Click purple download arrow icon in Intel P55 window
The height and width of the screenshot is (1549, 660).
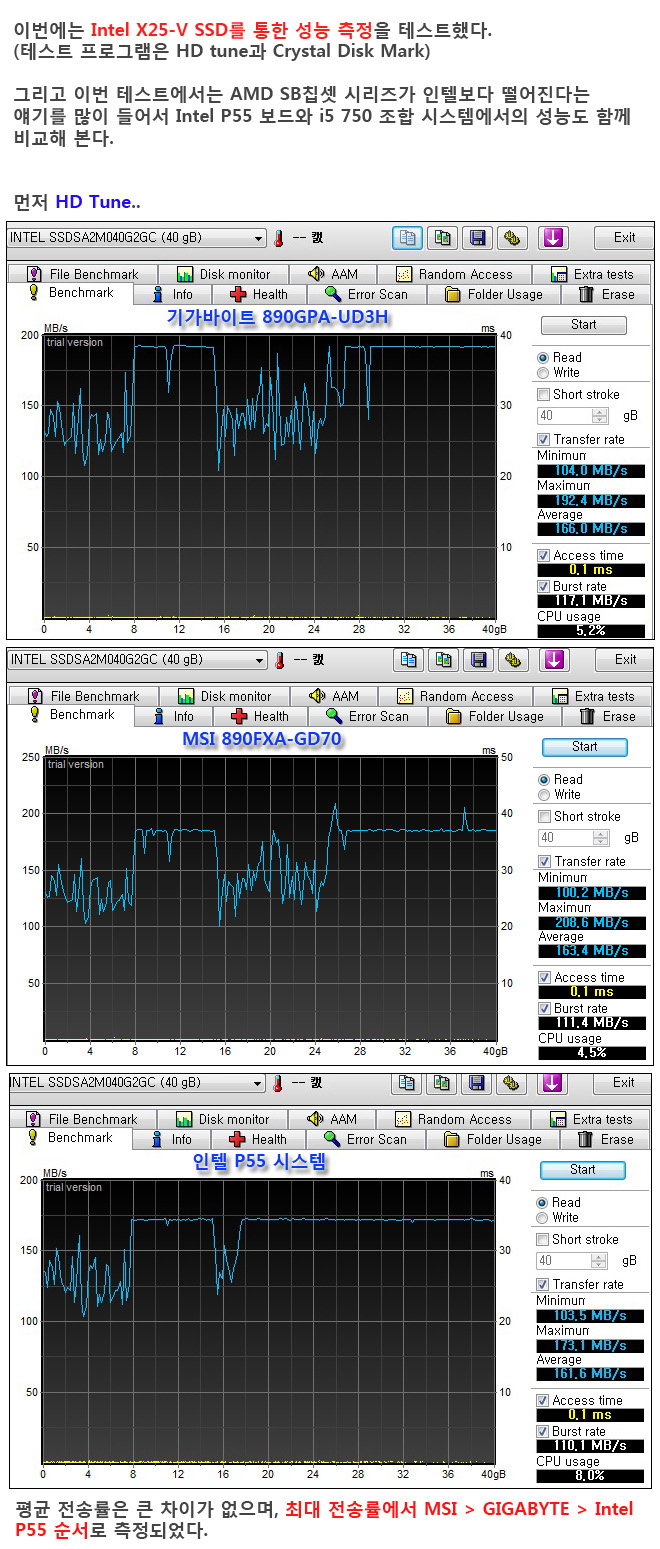click(552, 1083)
